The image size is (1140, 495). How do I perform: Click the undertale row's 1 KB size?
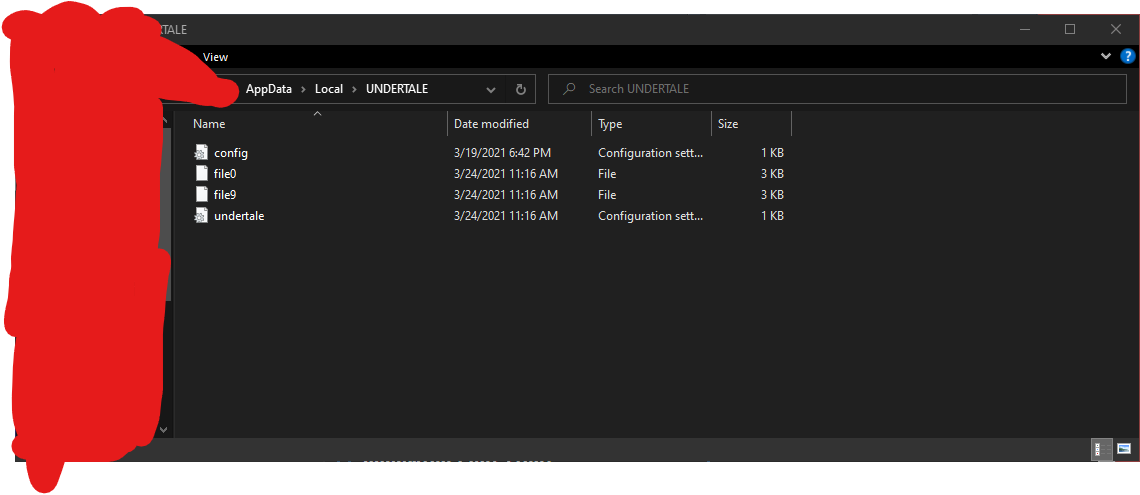click(771, 216)
